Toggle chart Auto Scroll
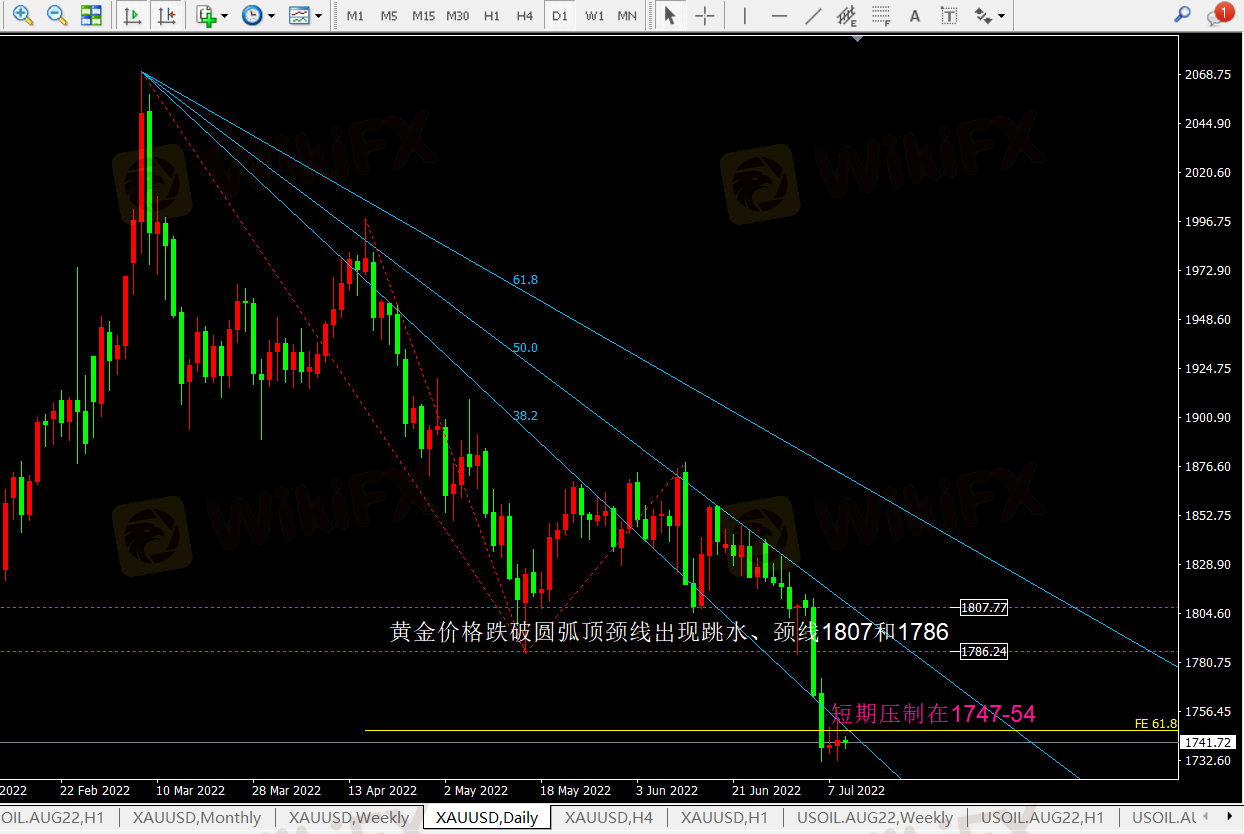1244x834 pixels. [132, 15]
